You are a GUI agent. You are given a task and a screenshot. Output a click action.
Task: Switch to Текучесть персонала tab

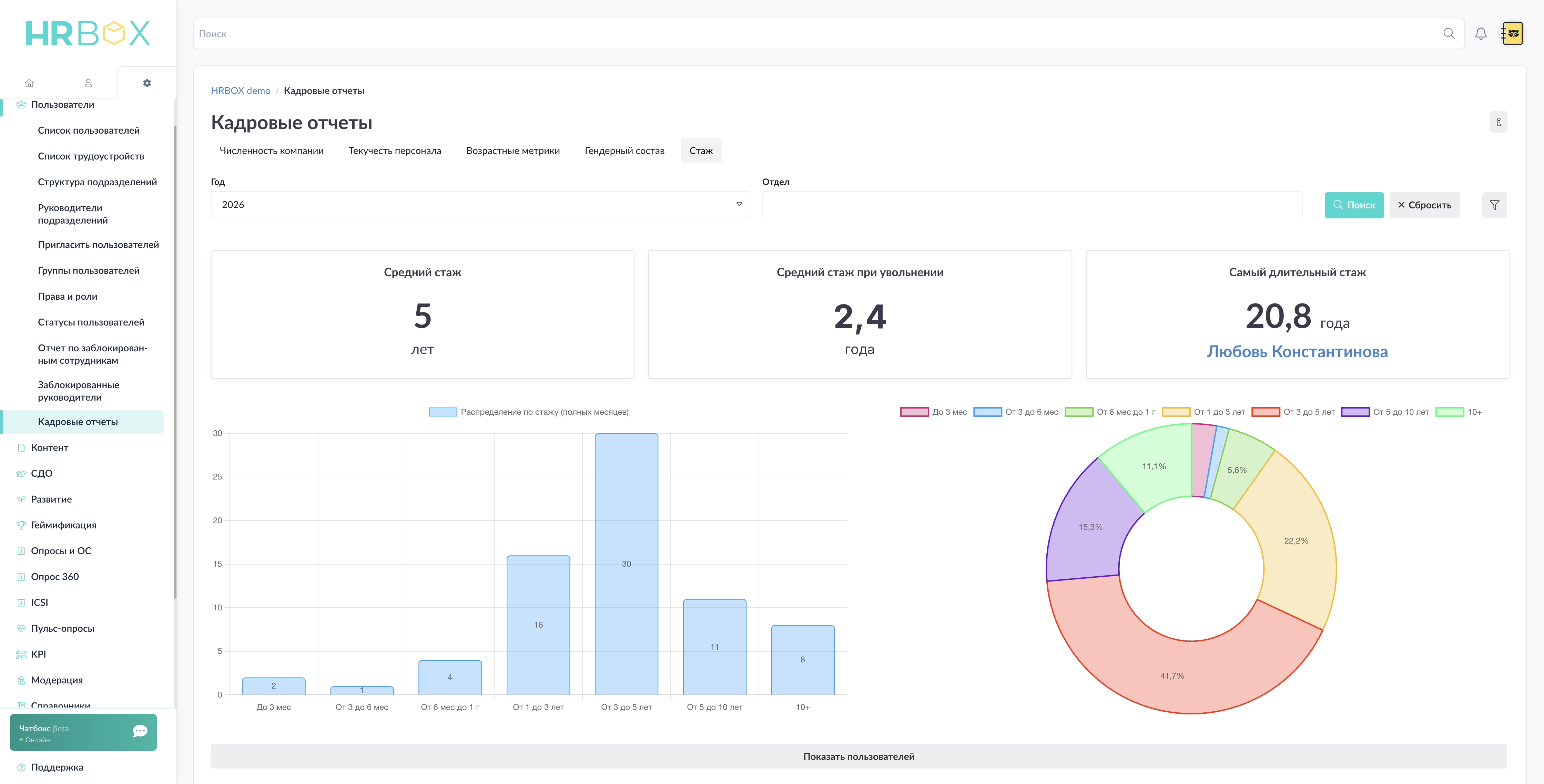tap(395, 150)
